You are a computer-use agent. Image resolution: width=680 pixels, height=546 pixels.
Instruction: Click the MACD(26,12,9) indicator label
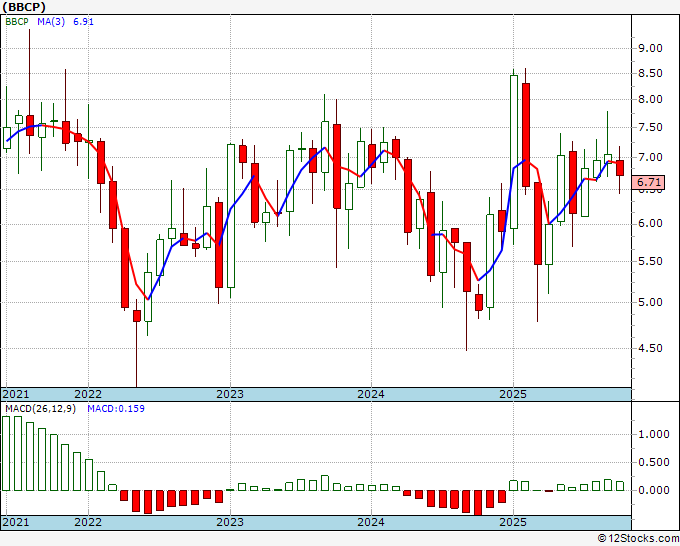point(40,409)
